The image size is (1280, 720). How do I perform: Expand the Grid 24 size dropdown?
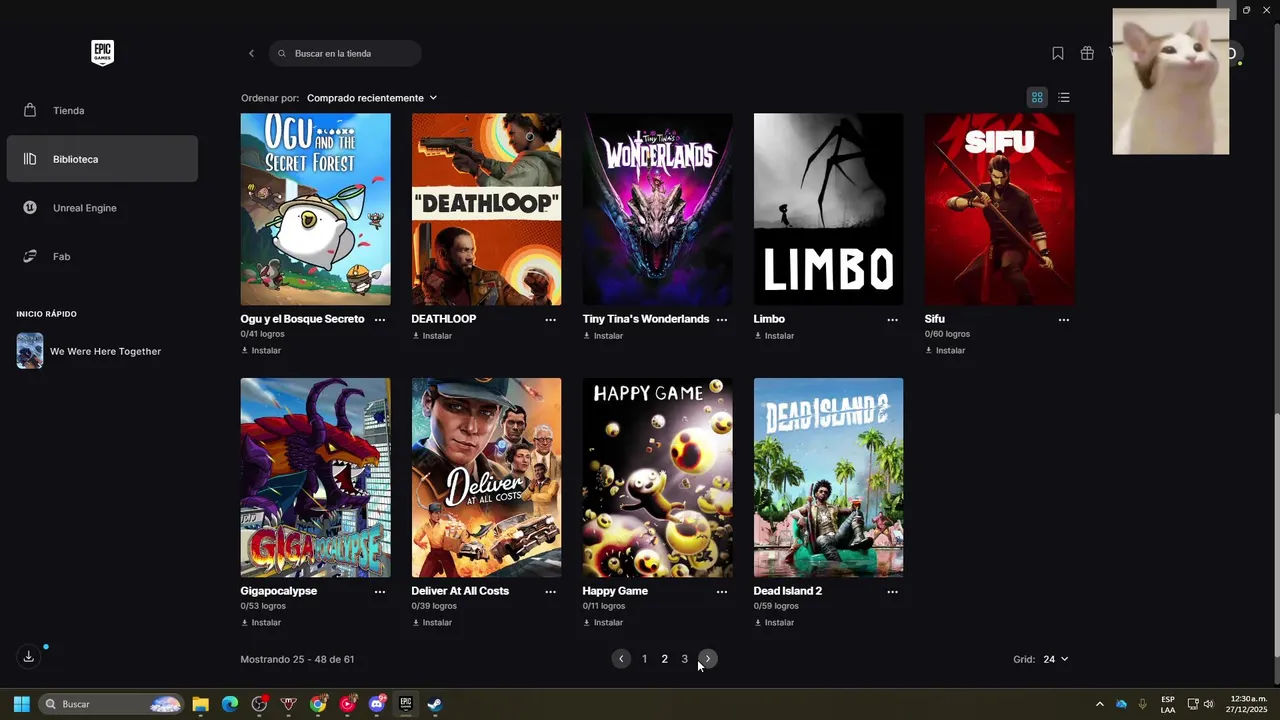click(x=1056, y=659)
